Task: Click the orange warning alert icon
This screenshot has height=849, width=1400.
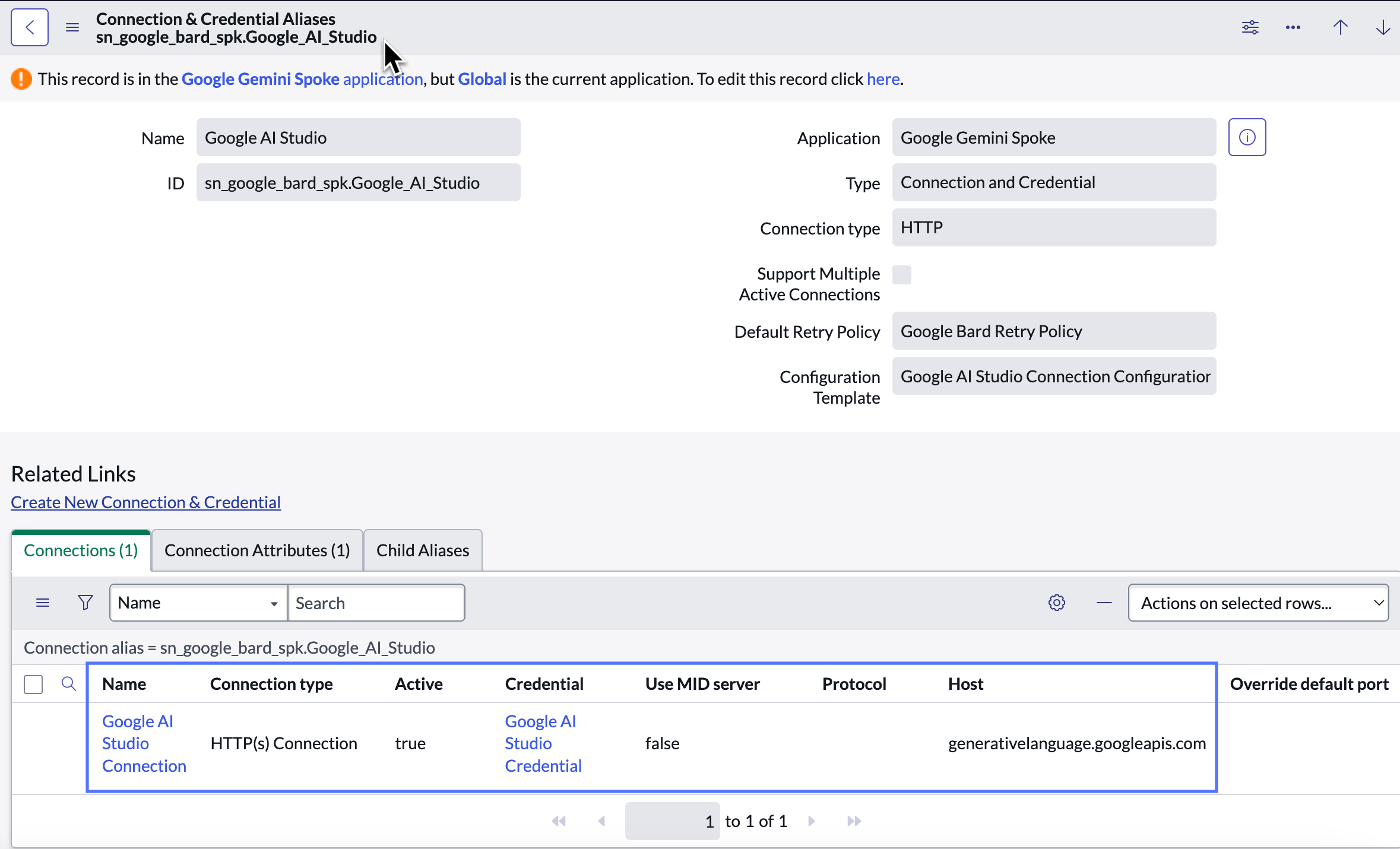Action: 21,79
